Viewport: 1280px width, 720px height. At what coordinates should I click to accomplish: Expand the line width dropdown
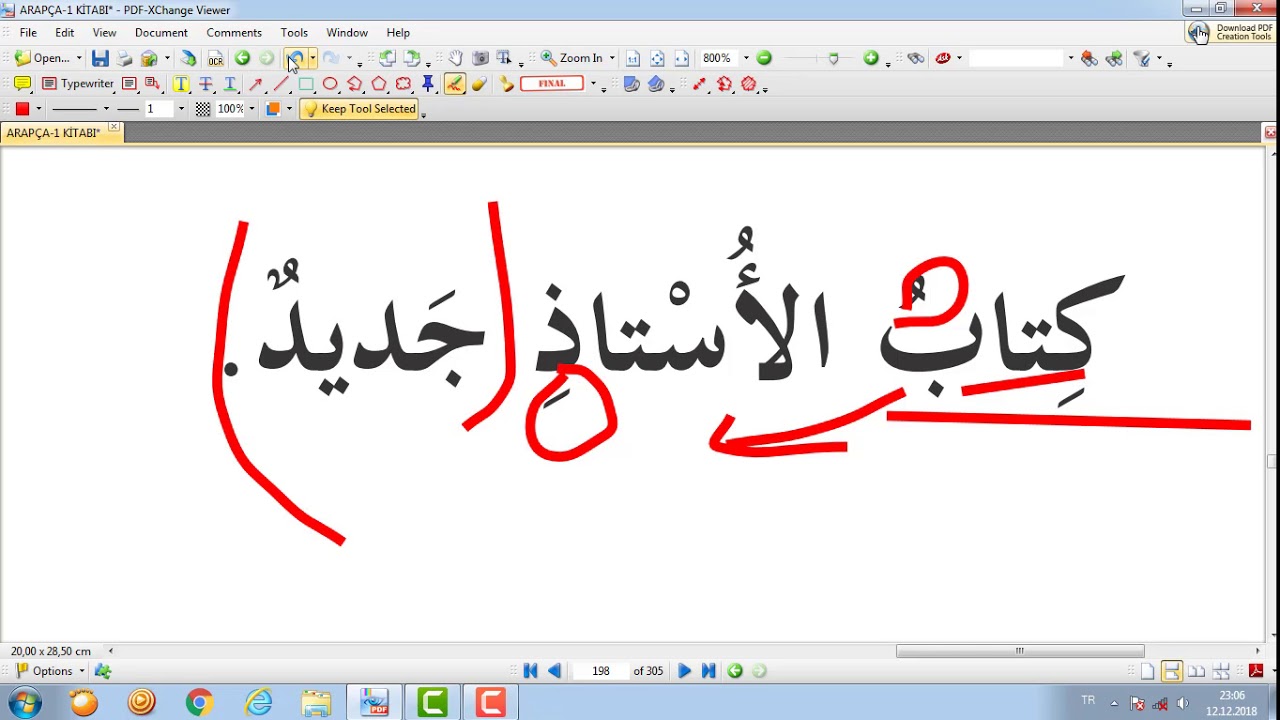[181, 109]
